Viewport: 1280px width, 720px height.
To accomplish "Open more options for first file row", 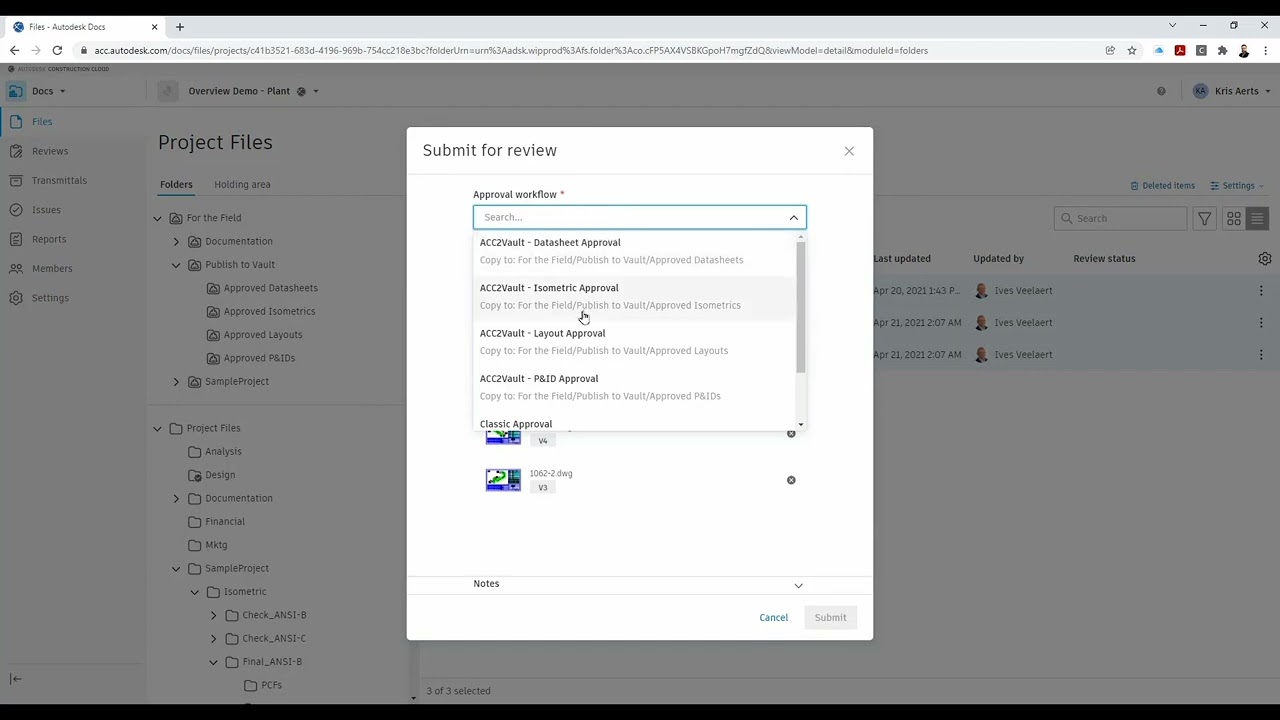I will 1261,291.
